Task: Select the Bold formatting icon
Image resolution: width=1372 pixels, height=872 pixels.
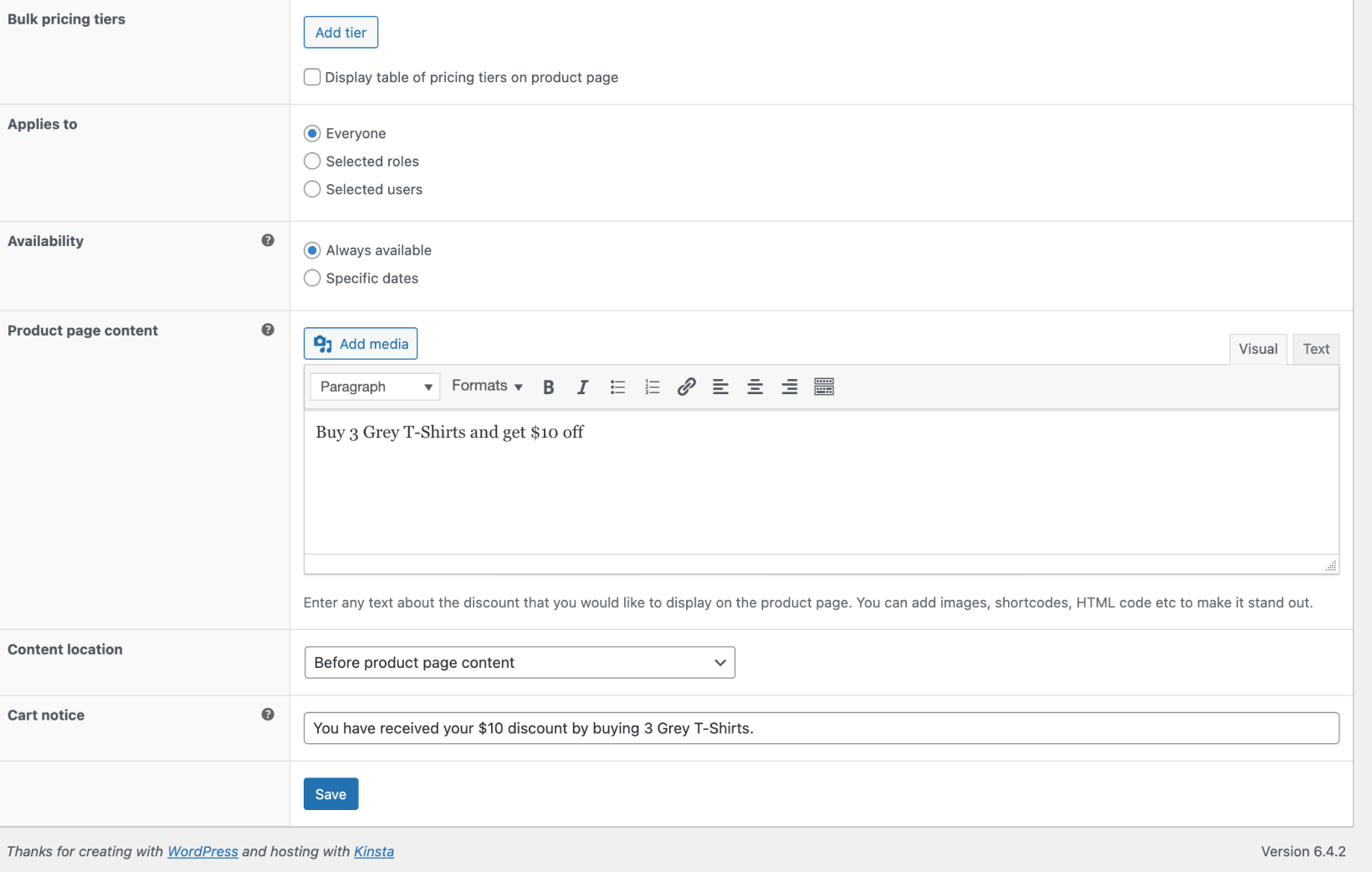Action: (x=548, y=387)
